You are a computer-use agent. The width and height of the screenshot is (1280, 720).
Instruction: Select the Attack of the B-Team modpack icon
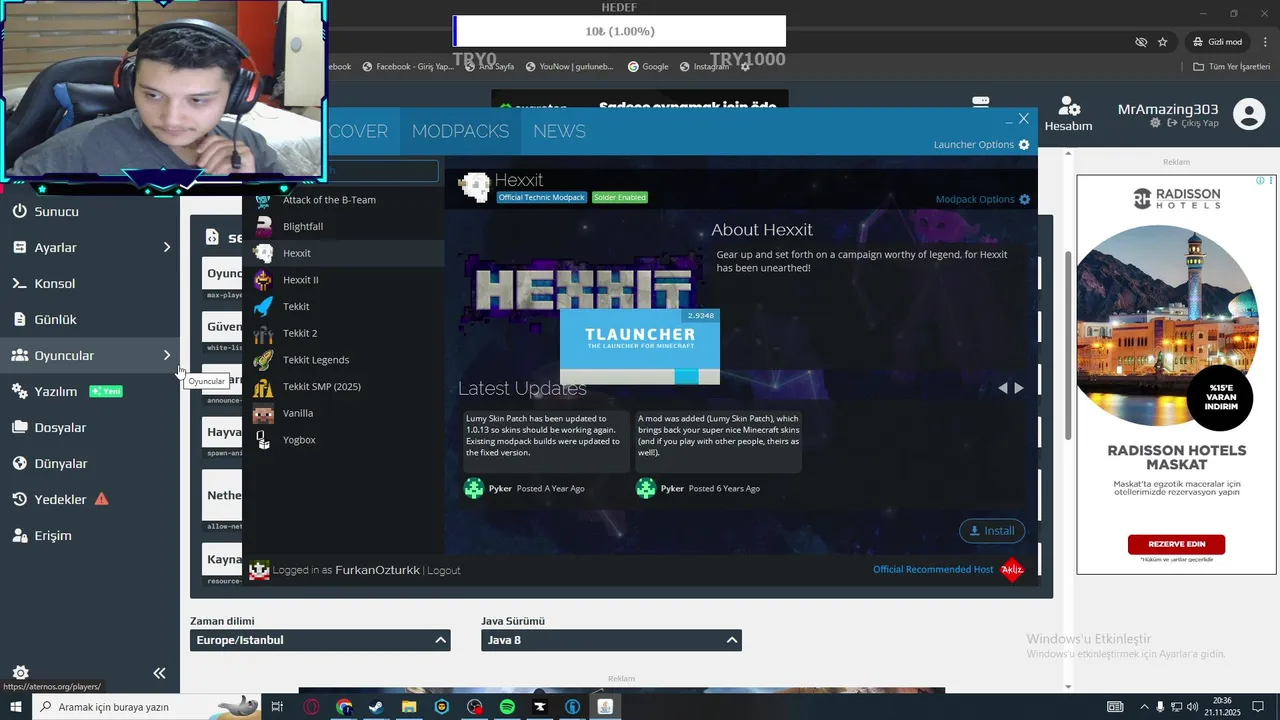[x=263, y=200]
